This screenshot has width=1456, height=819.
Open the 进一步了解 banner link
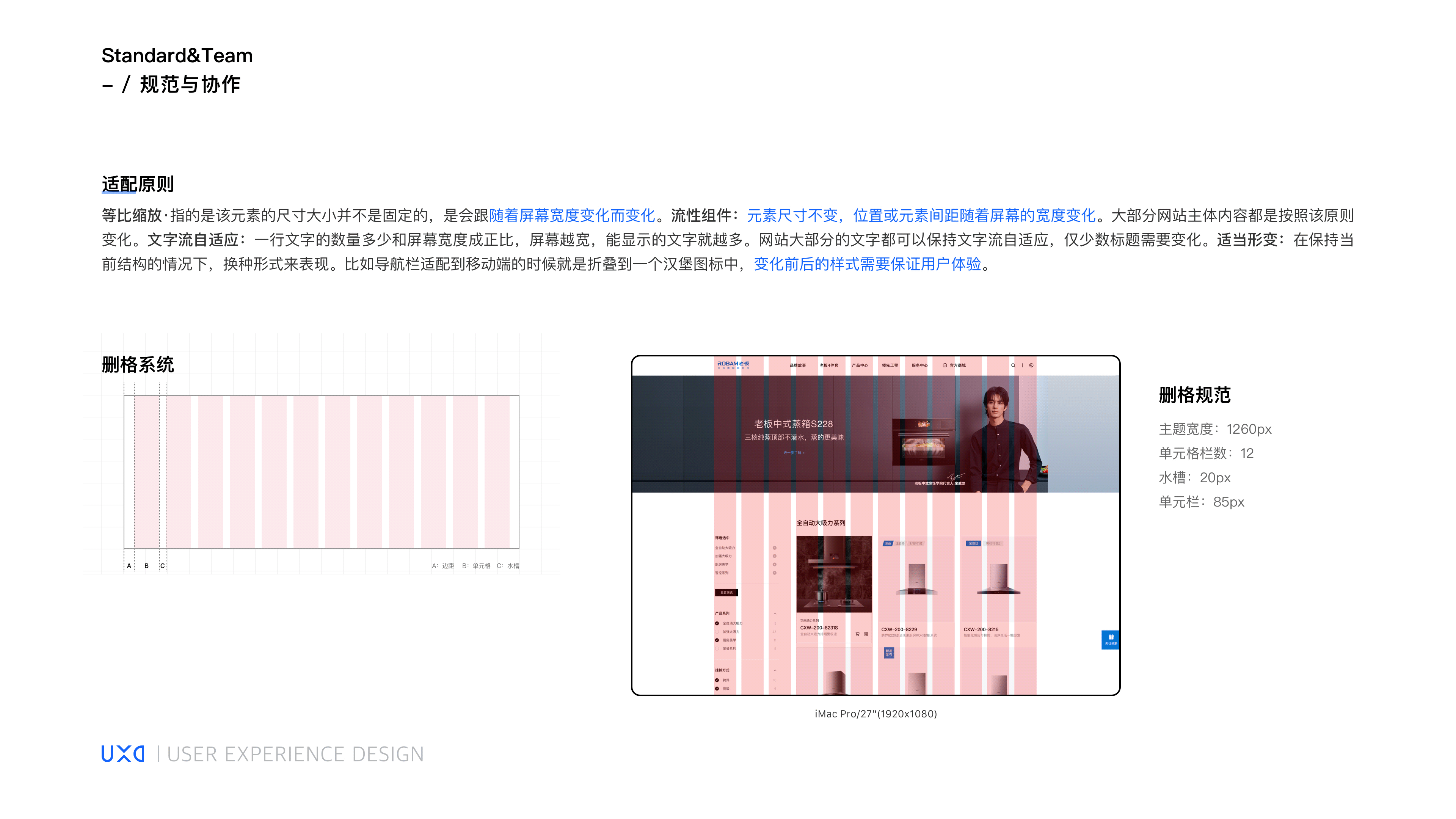coord(794,453)
